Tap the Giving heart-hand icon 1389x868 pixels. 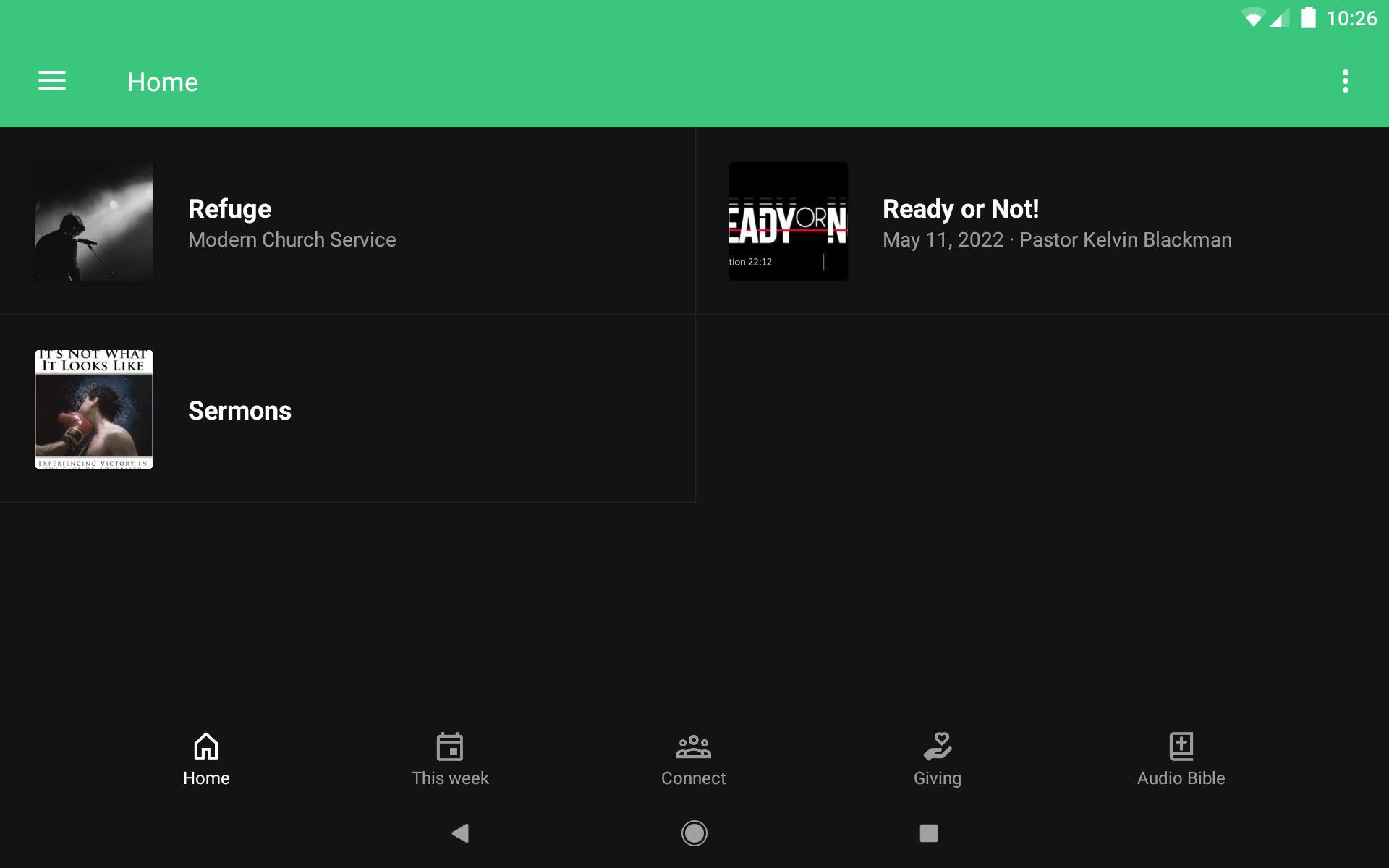(x=938, y=746)
